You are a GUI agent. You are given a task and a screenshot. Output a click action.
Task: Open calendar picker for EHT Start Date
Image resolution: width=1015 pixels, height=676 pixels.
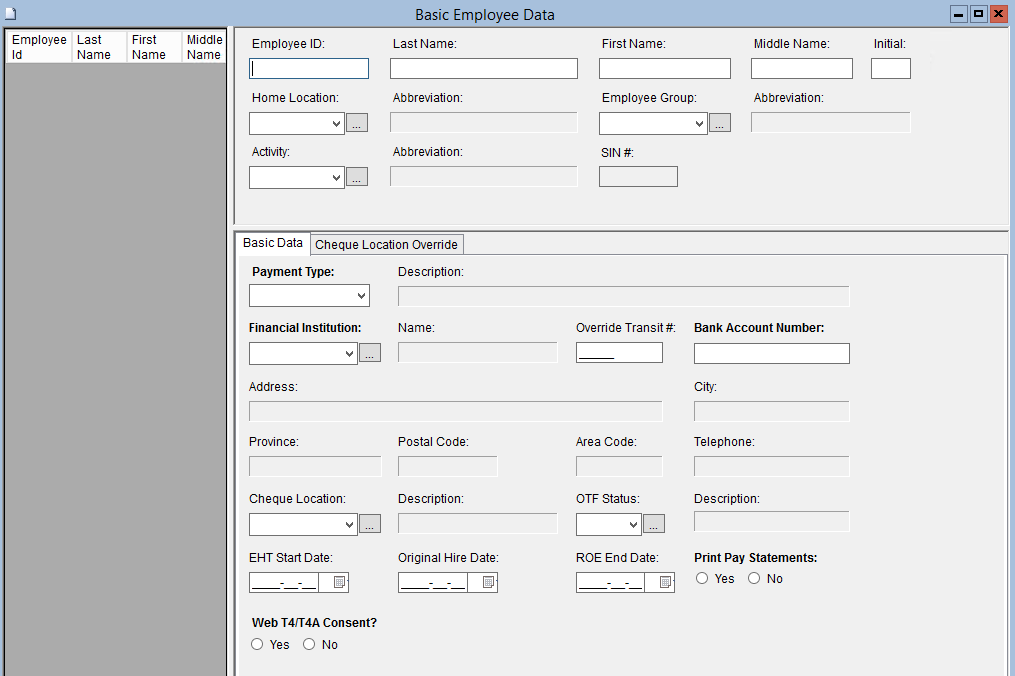339,582
